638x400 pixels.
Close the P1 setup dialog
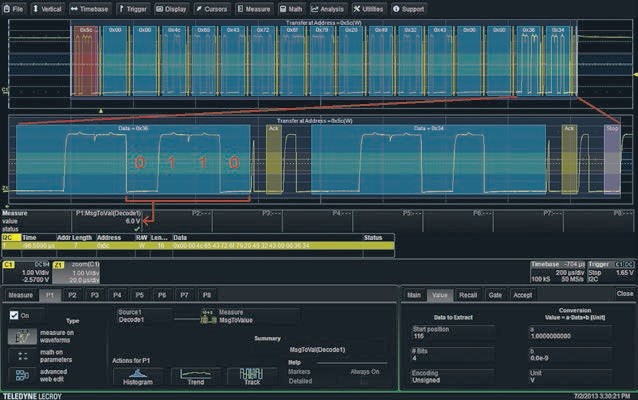[x=625, y=293]
